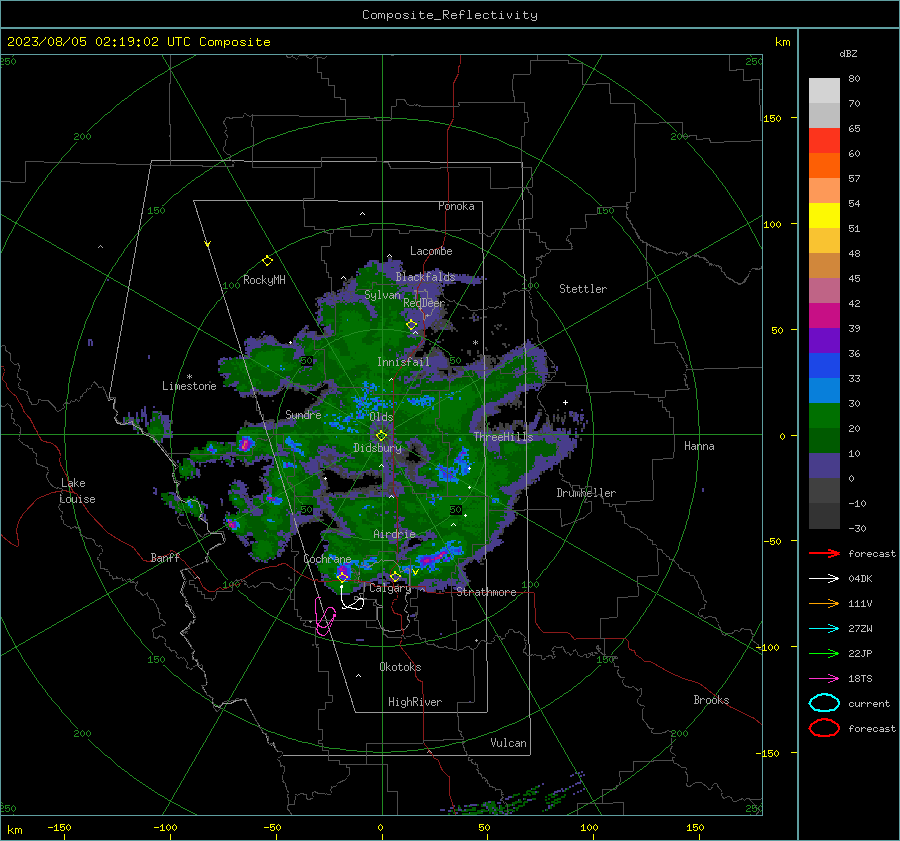Click the Sundre town label
This screenshot has height=841, width=900.
pos(303,414)
